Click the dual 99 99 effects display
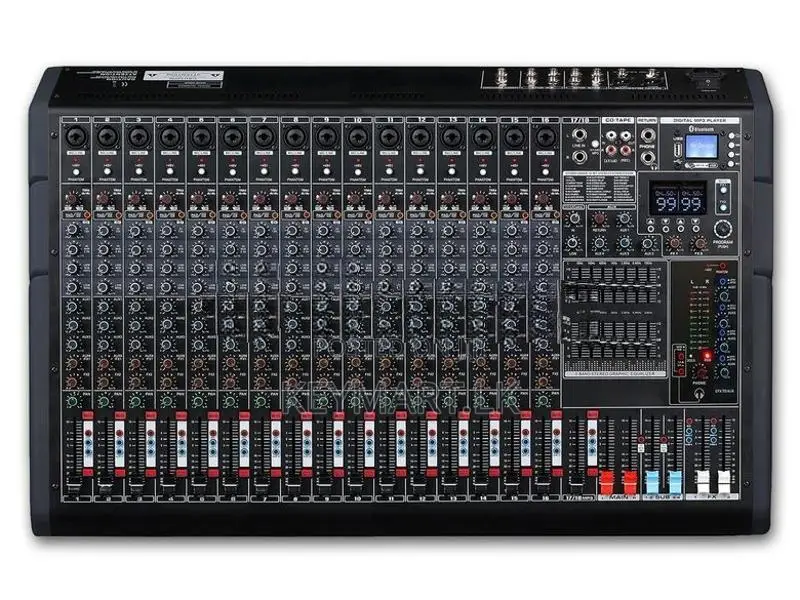 (678, 198)
